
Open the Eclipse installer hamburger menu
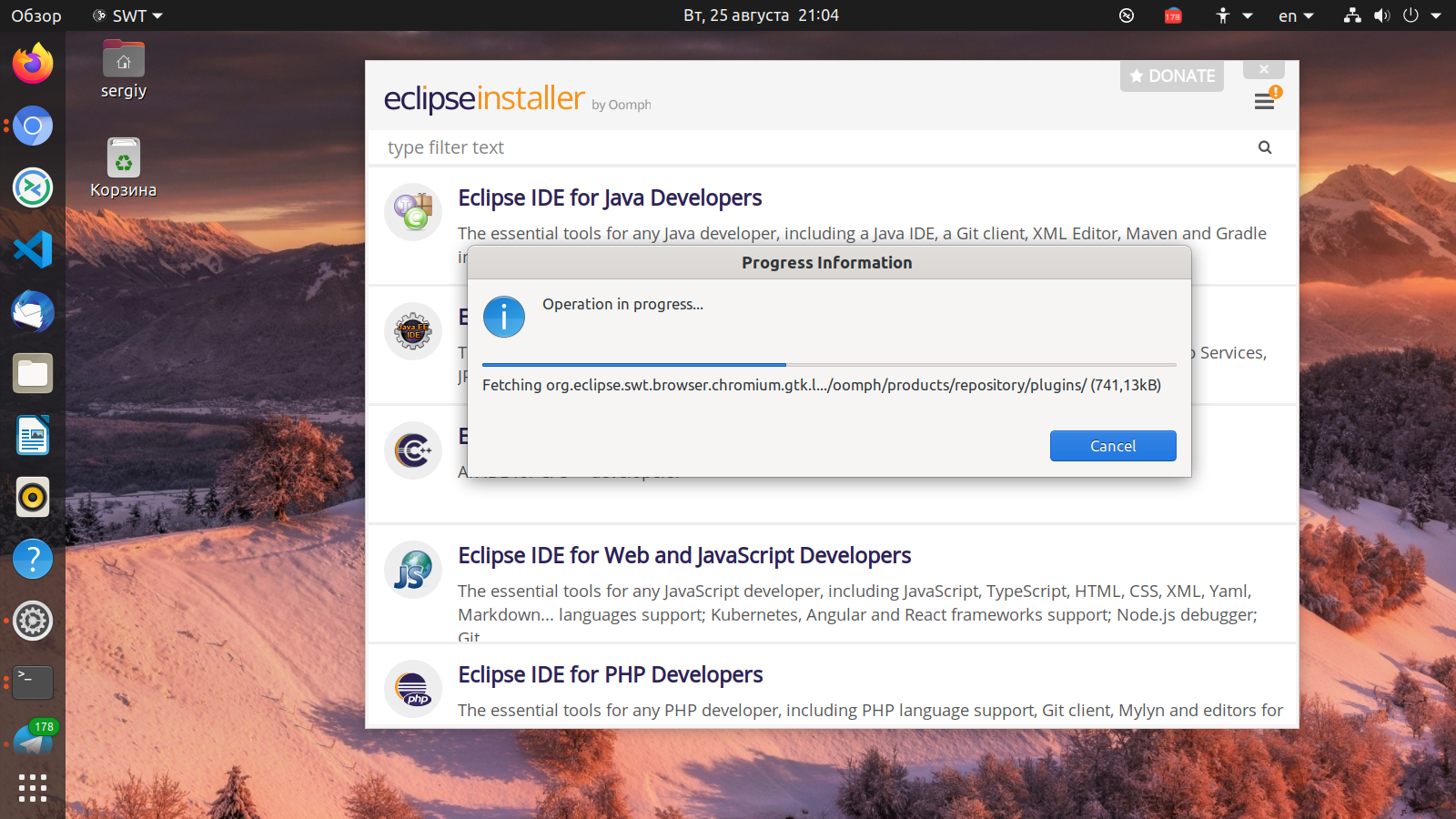tap(1264, 102)
